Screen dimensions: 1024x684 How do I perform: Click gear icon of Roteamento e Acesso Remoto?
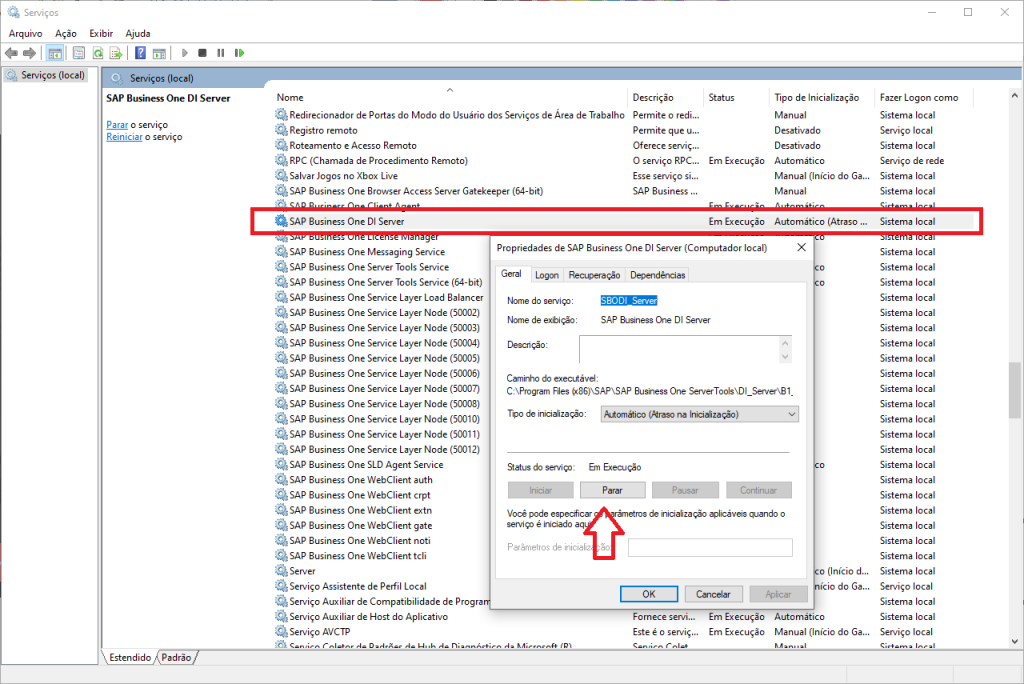(281, 145)
